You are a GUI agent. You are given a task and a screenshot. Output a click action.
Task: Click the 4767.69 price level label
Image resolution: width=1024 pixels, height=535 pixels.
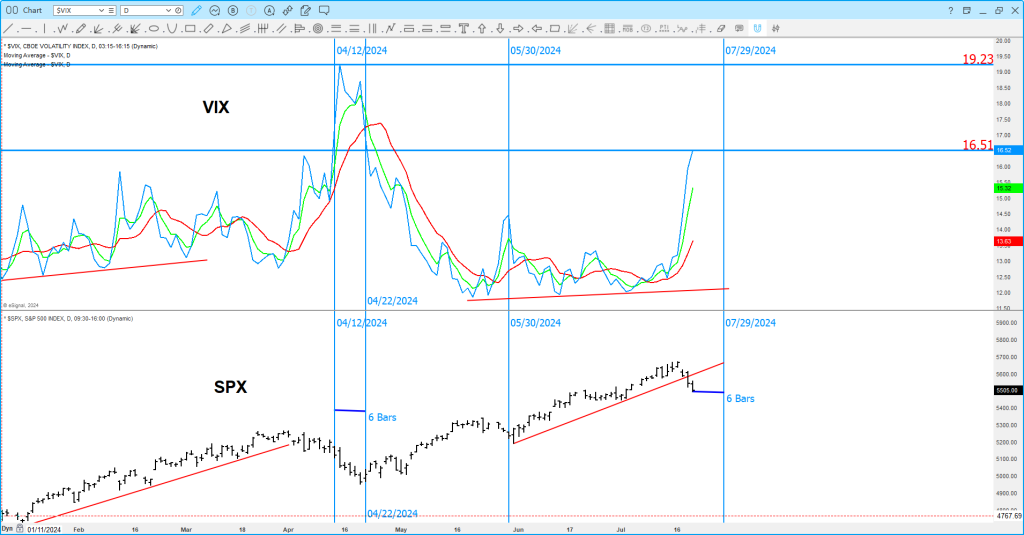[1009, 516]
